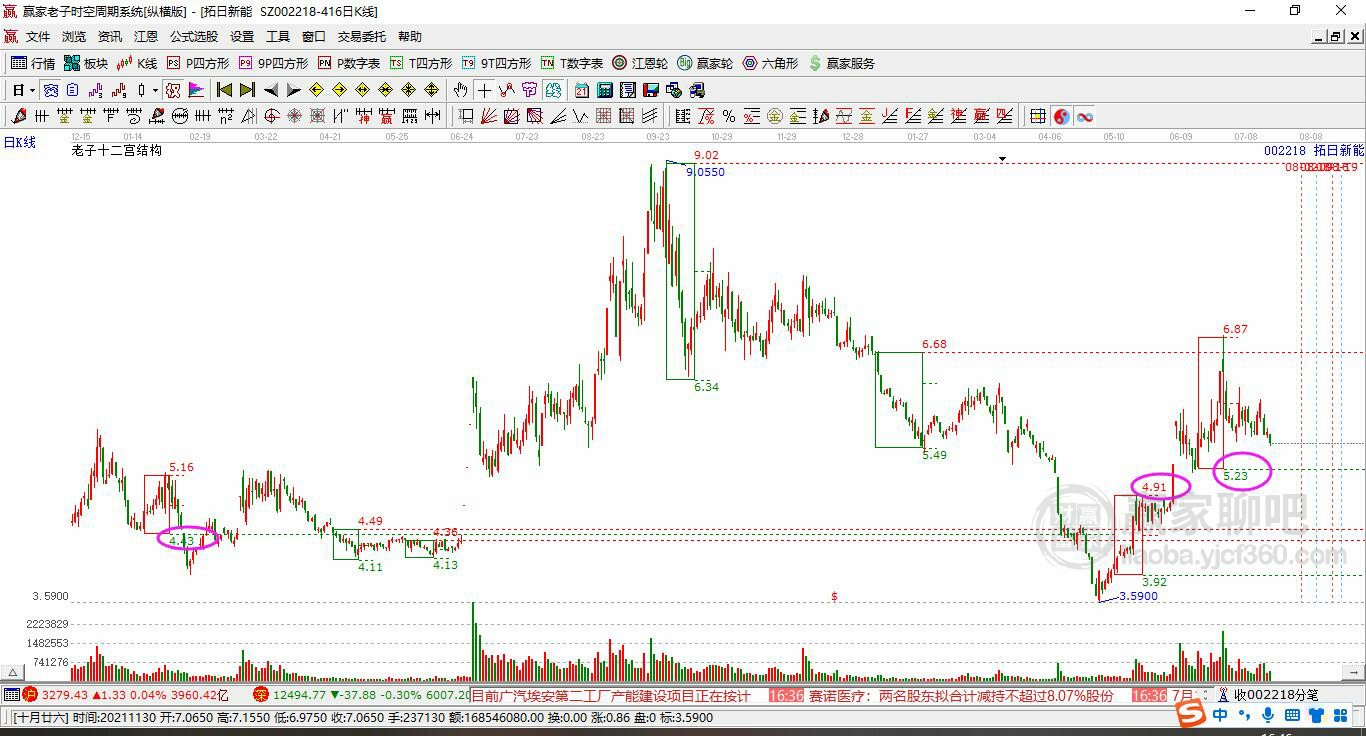Click the calendar date icon
Screen dimensions: 1366x736
click(581, 90)
